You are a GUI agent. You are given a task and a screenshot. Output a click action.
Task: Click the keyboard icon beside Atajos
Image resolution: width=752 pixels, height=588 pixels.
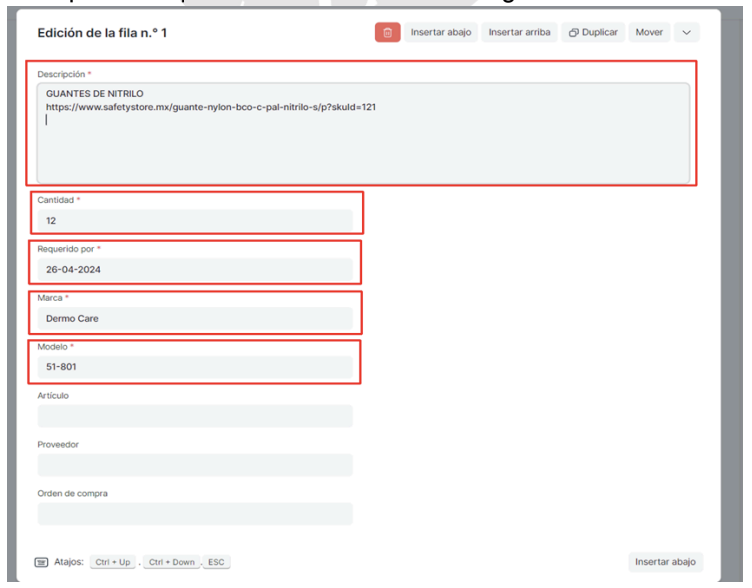click(x=41, y=562)
